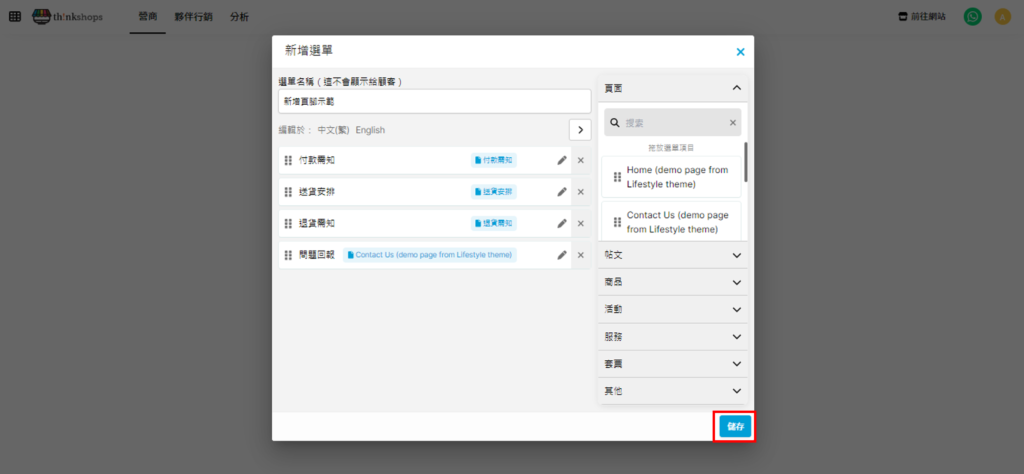Expand the 商品 section

(736, 282)
